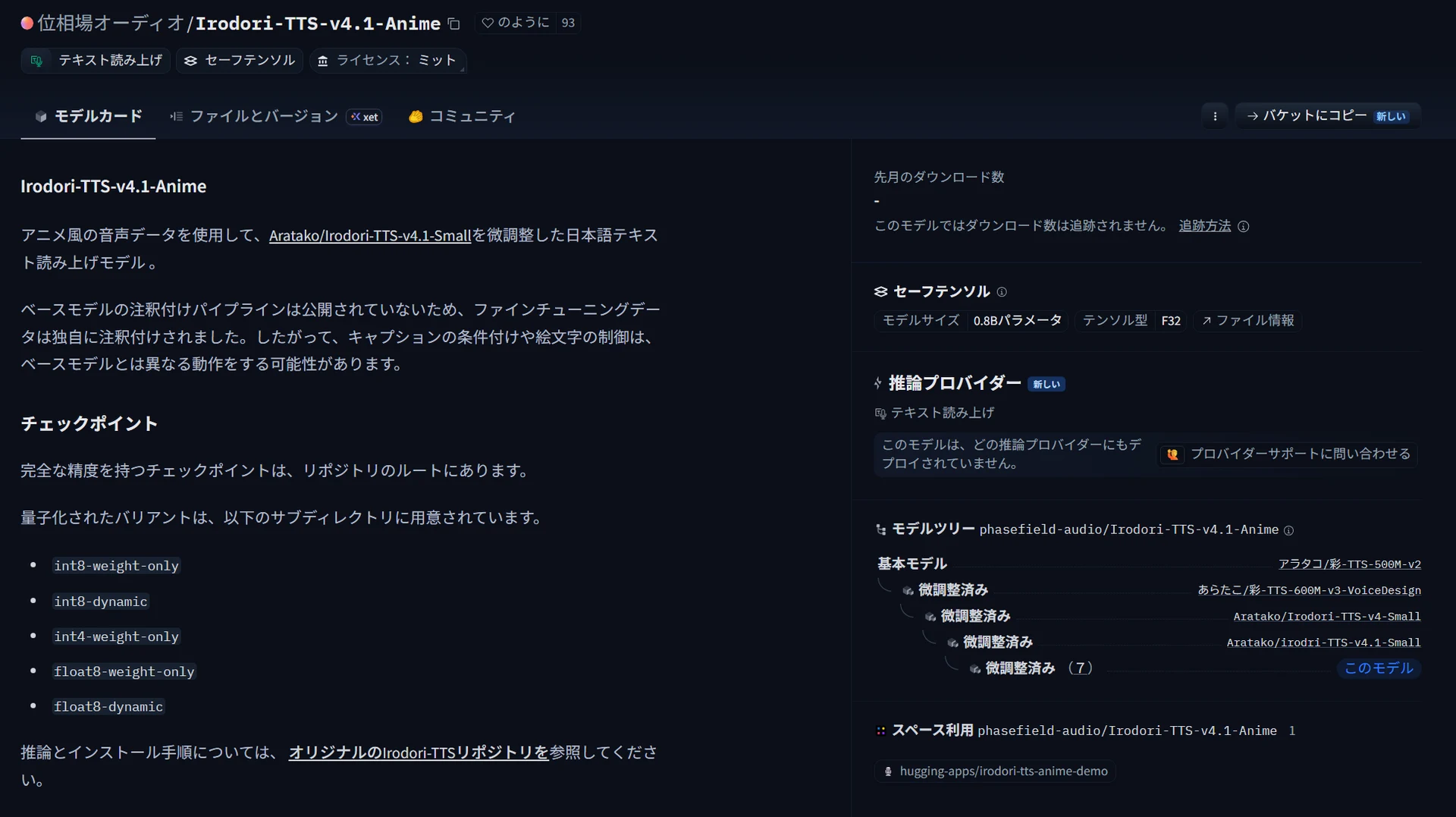Click float8-weight-only code text

click(x=124, y=671)
